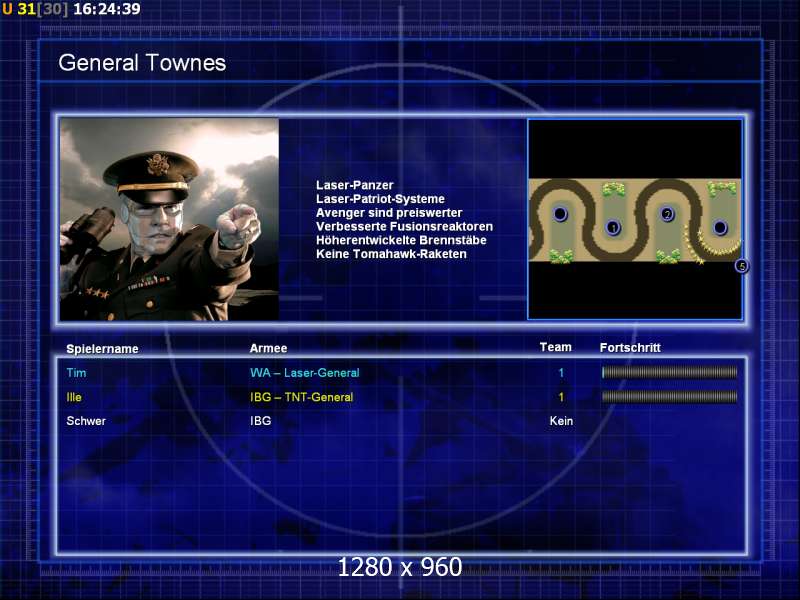Click start position marker 2 on the map

tap(667, 214)
